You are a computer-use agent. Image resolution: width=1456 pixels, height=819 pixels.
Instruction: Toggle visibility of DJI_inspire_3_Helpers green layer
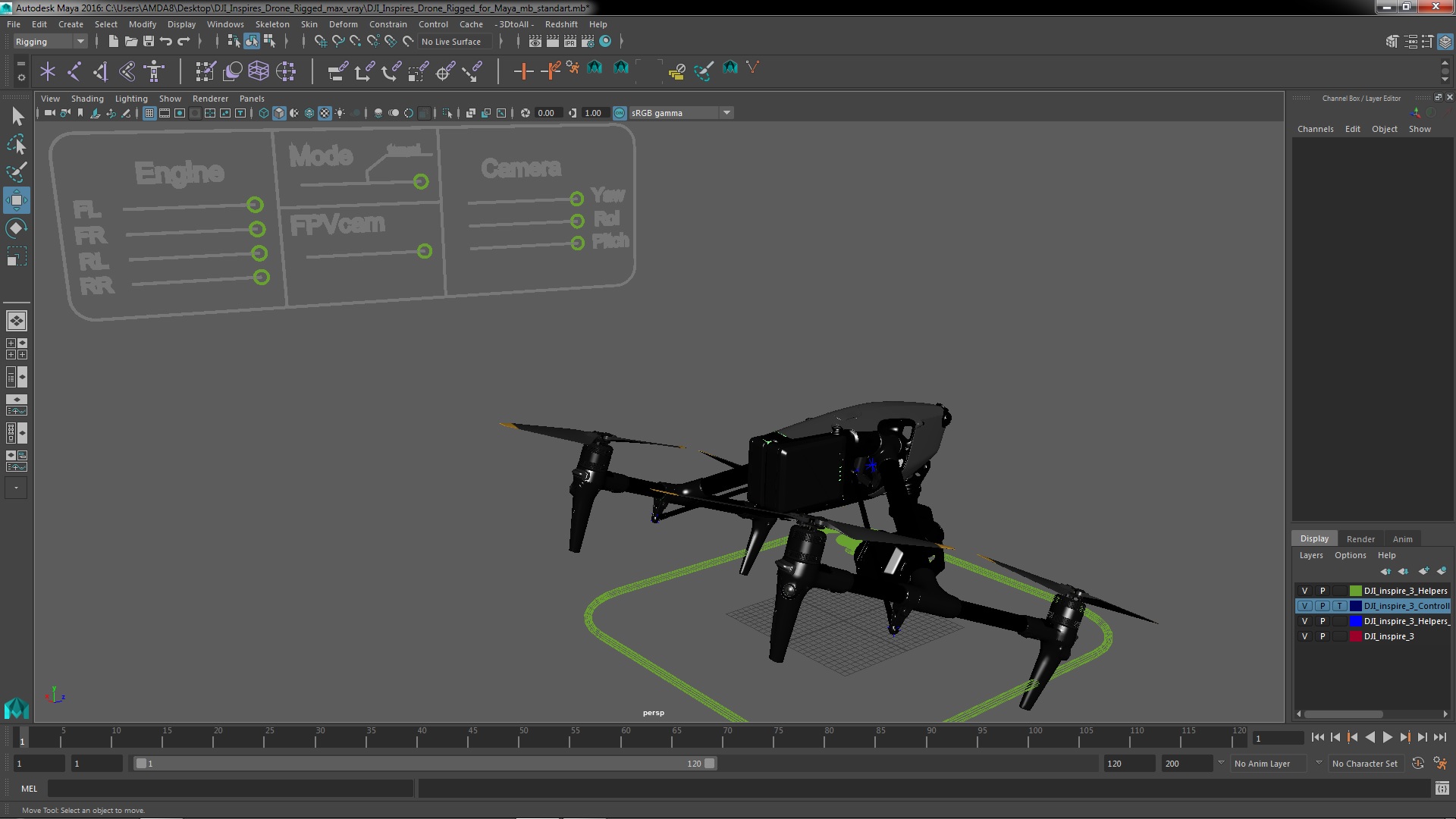click(x=1304, y=591)
